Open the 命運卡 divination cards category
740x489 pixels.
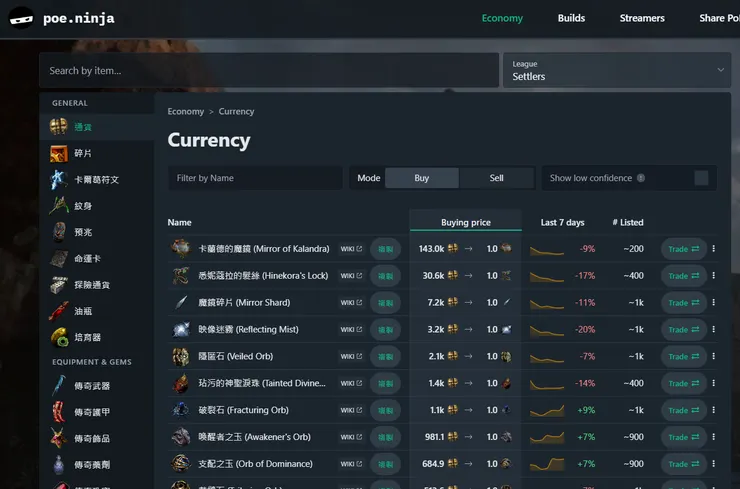pyautogui.click(x=97, y=259)
